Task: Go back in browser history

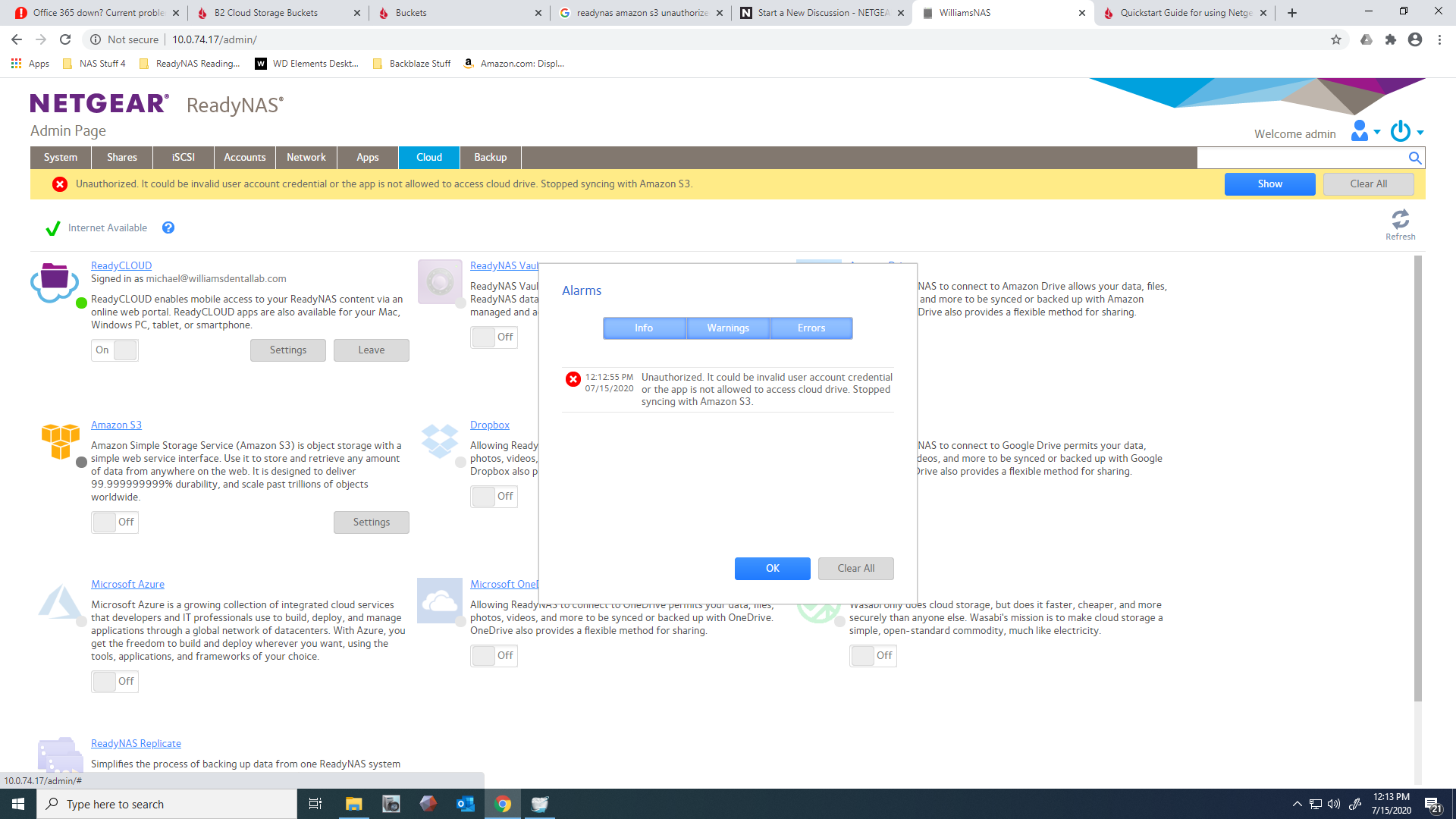Action: click(x=17, y=39)
